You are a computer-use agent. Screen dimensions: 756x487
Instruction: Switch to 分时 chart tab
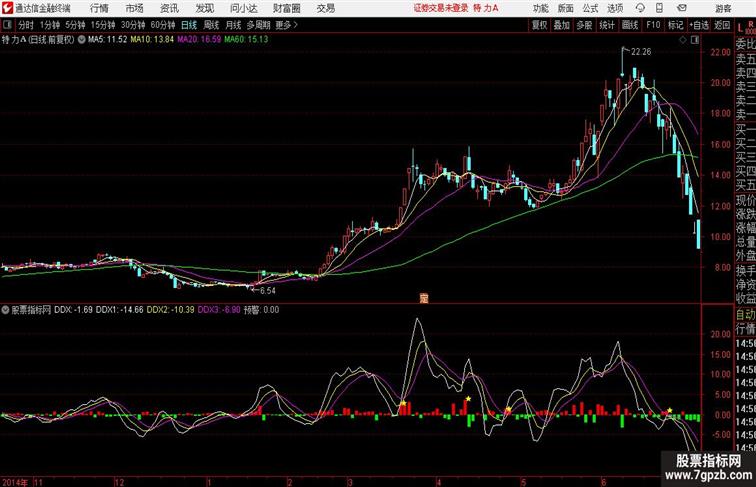(x=26, y=25)
